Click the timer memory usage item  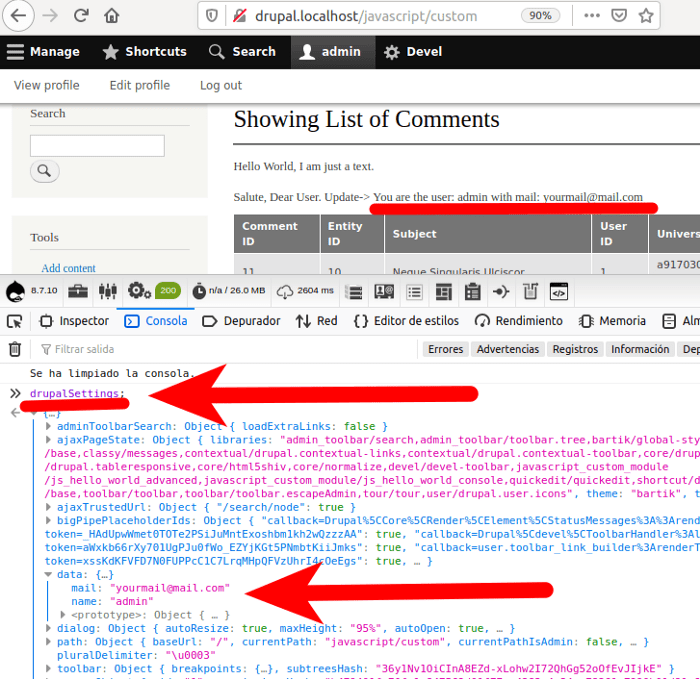pyautogui.click(x=228, y=291)
